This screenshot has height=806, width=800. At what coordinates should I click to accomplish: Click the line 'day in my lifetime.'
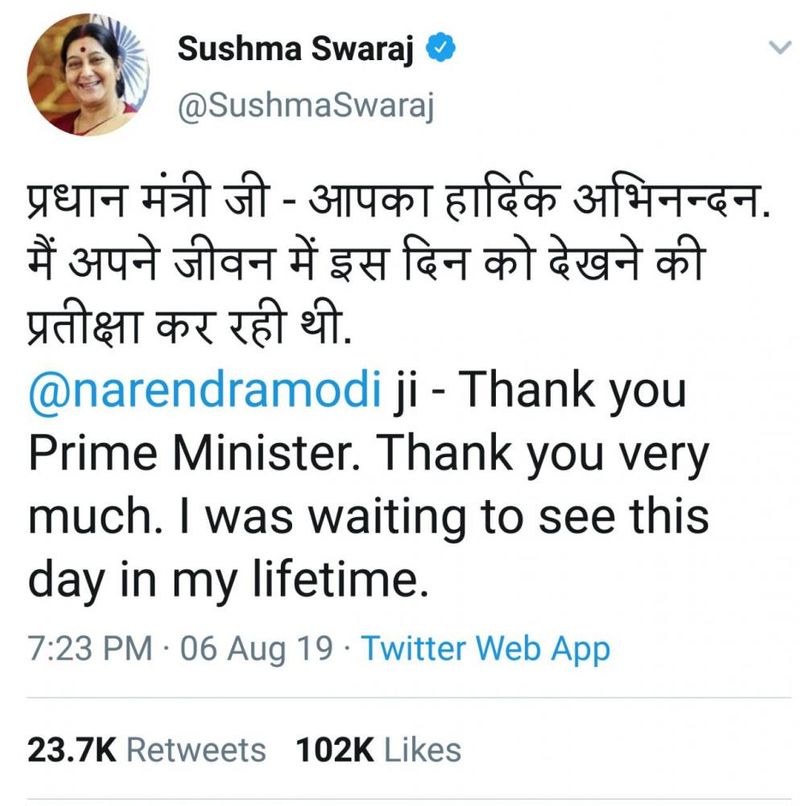(229, 580)
